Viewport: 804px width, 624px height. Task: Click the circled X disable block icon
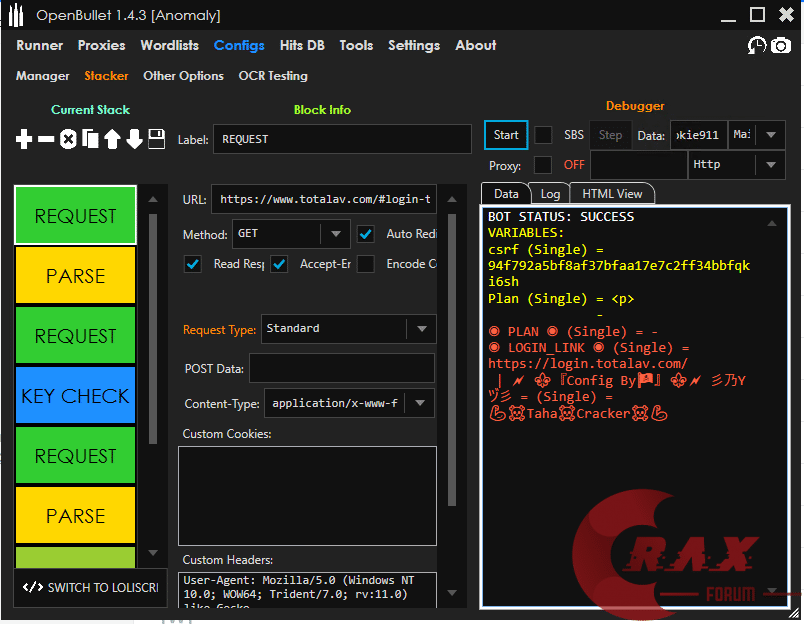point(68,140)
